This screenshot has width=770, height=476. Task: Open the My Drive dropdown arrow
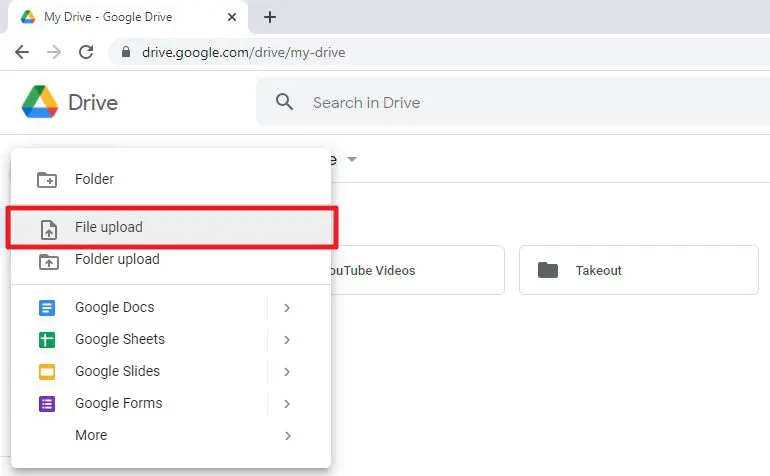click(352, 159)
